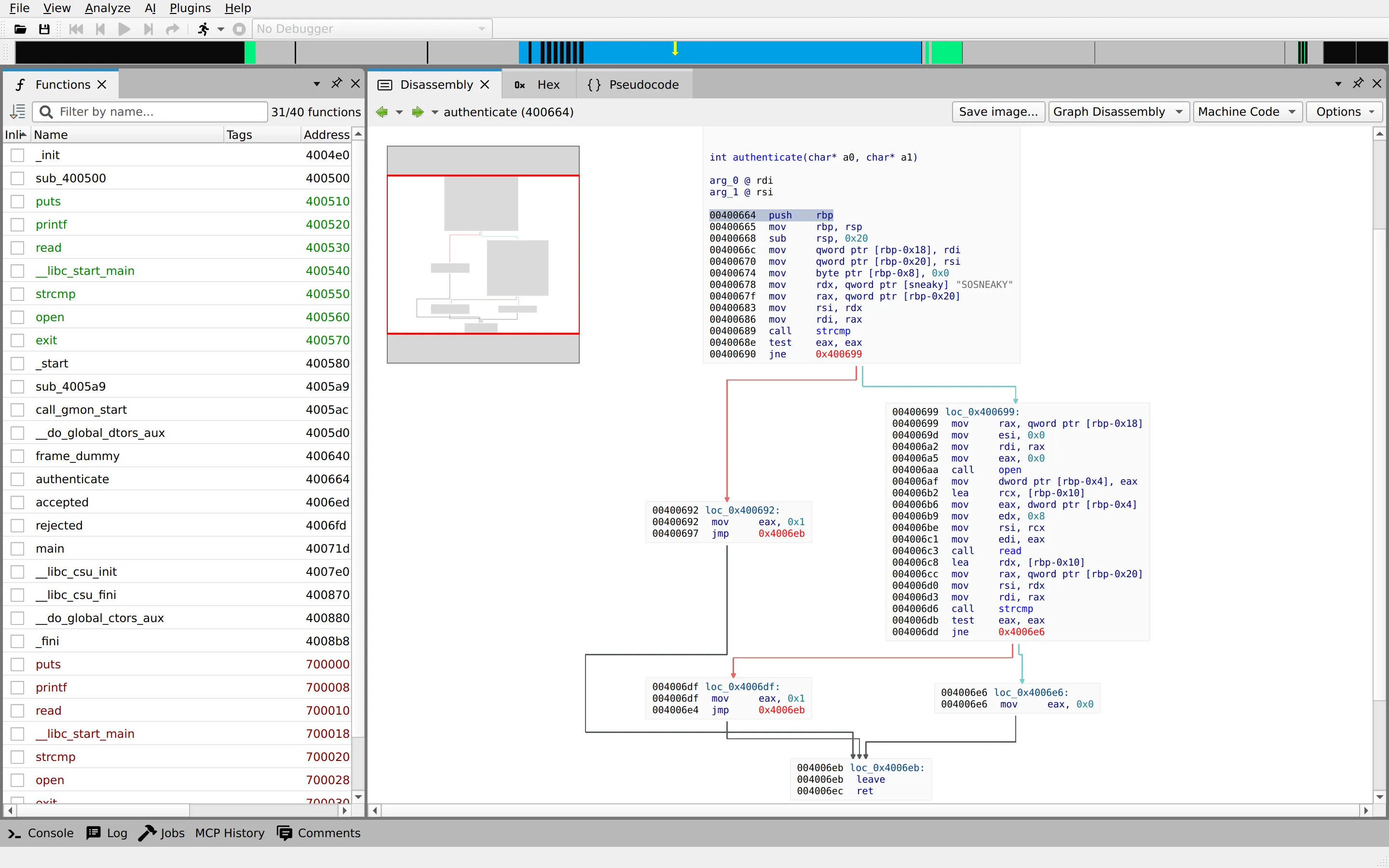Toggle inline checkbox for main
This screenshot has height=868, width=1389.
[18, 549]
